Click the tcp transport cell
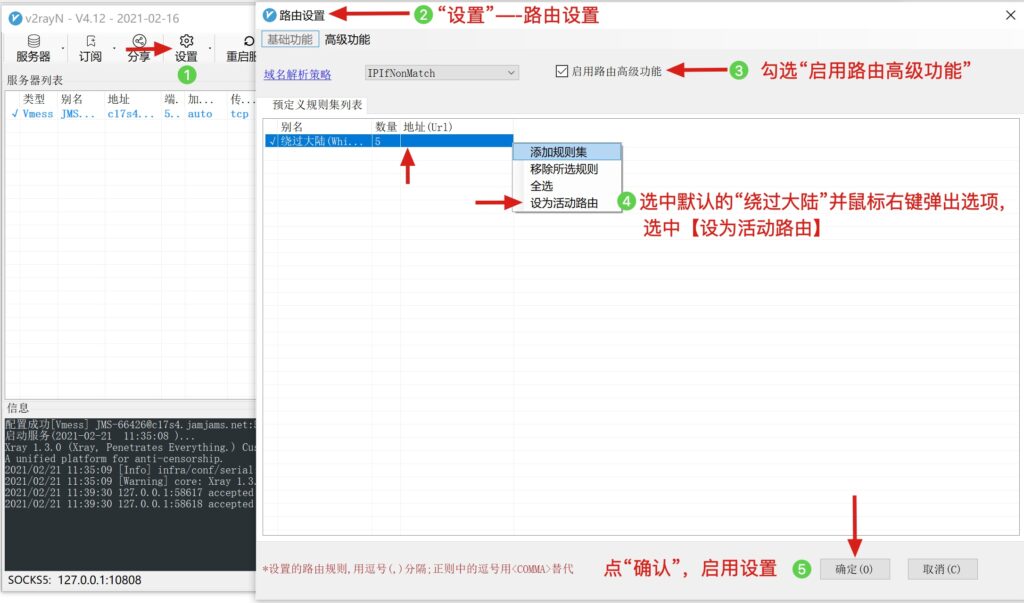Viewport: 1024px width, 603px height. 239,114
